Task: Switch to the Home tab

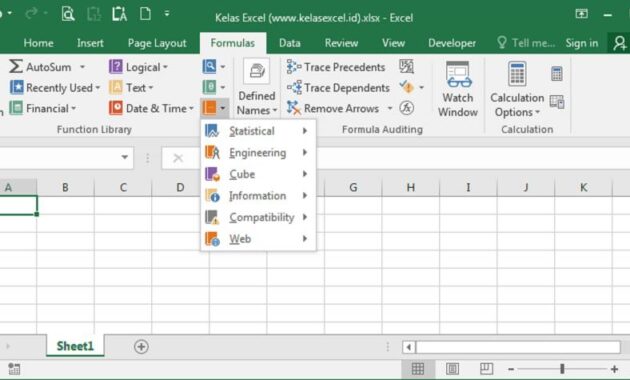Action: coord(38,43)
